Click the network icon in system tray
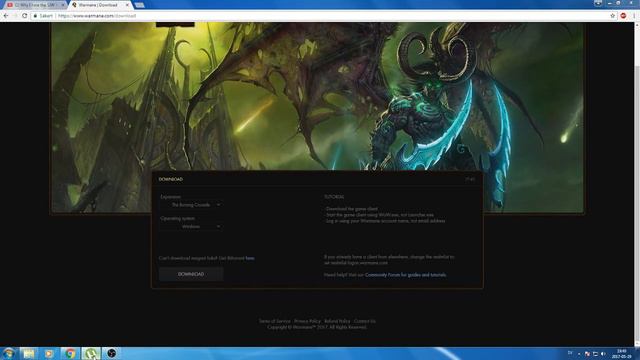Screen dimensions: 640x360 point(595,354)
